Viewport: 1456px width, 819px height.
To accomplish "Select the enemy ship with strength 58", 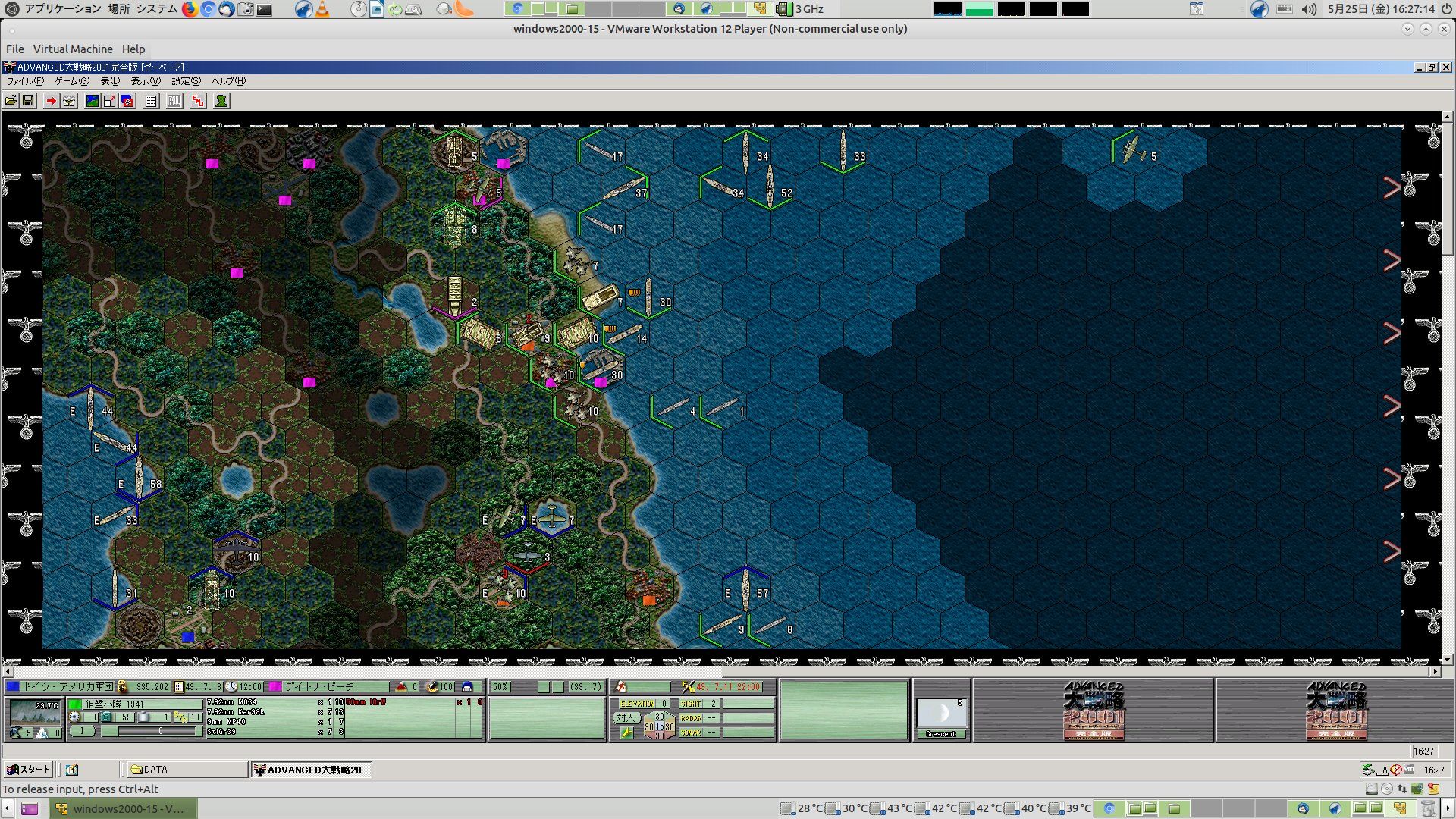I will [x=138, y=477].
